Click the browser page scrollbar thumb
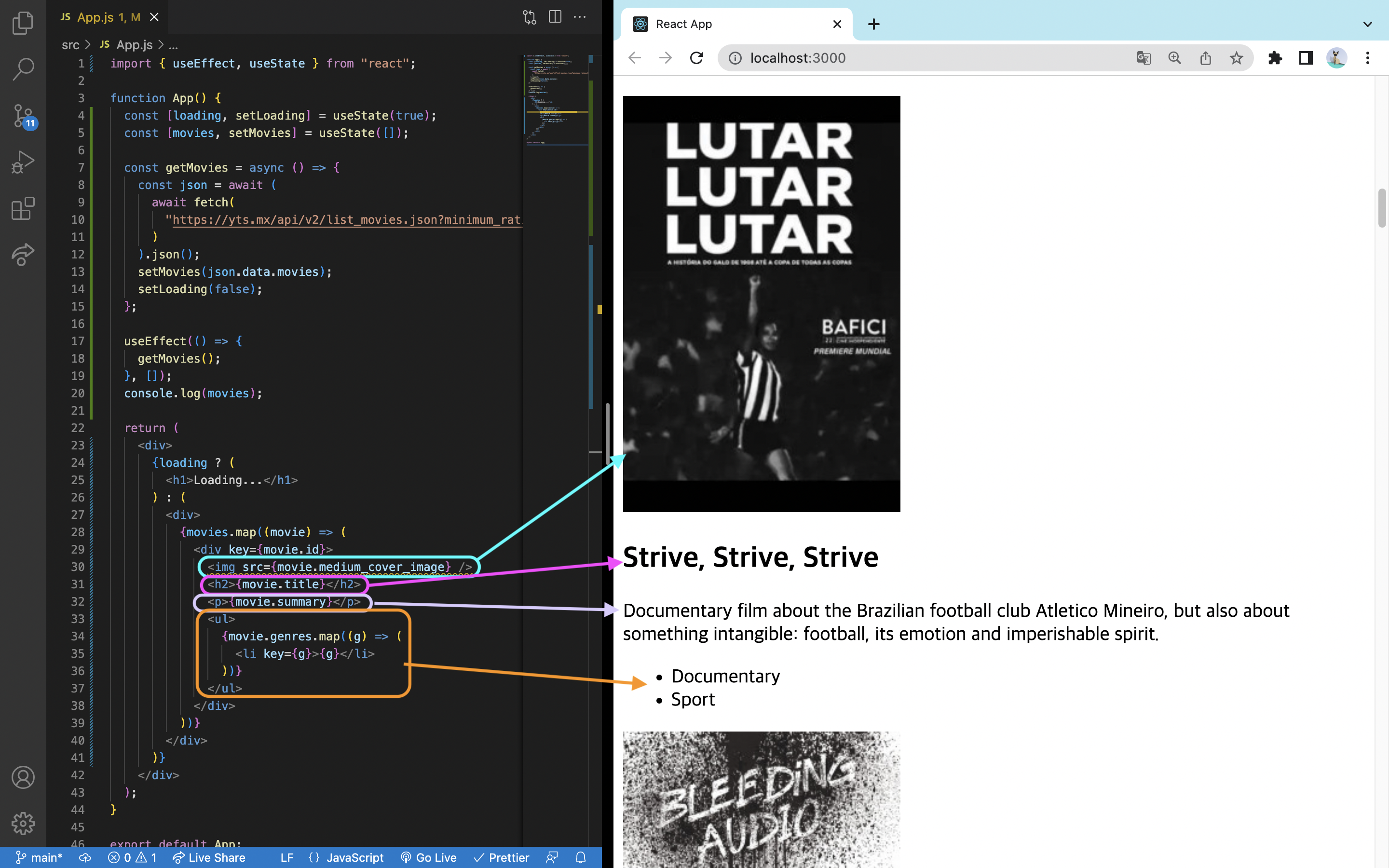 (1382, 208)
